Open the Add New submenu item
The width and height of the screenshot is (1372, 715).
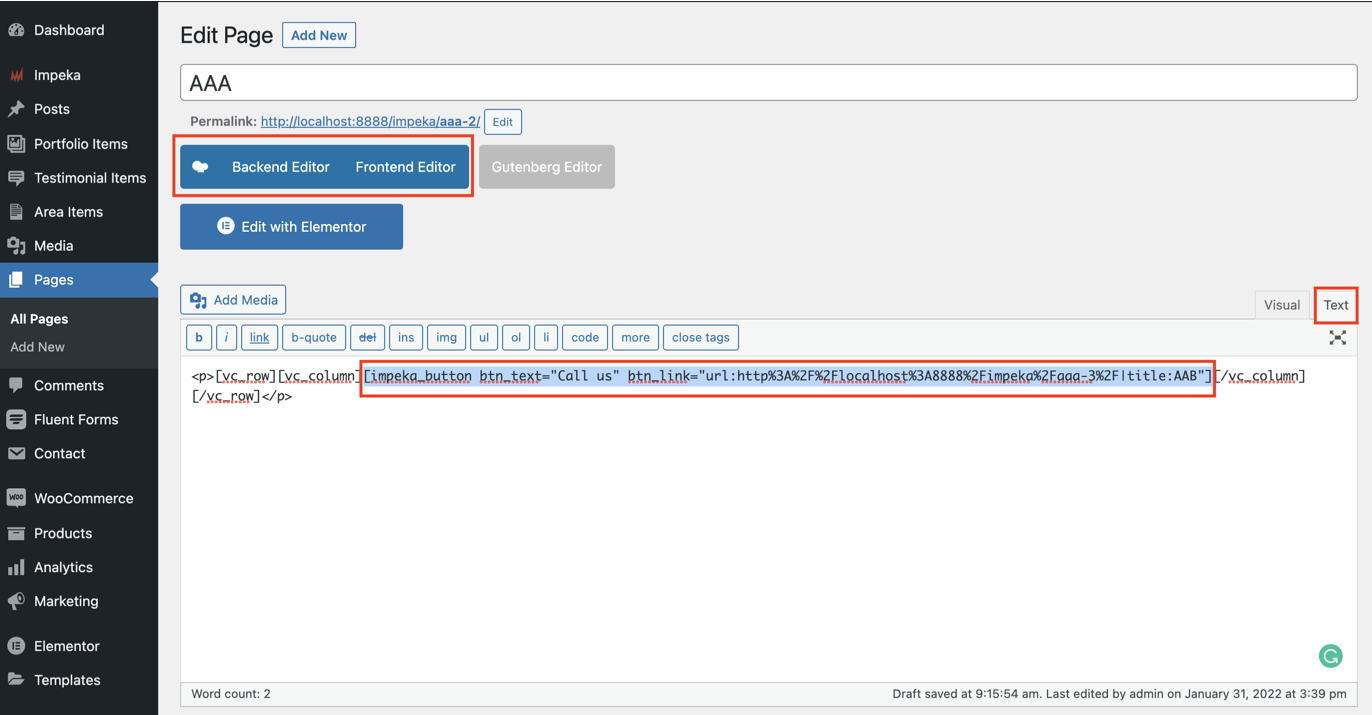tap(37, 347)
